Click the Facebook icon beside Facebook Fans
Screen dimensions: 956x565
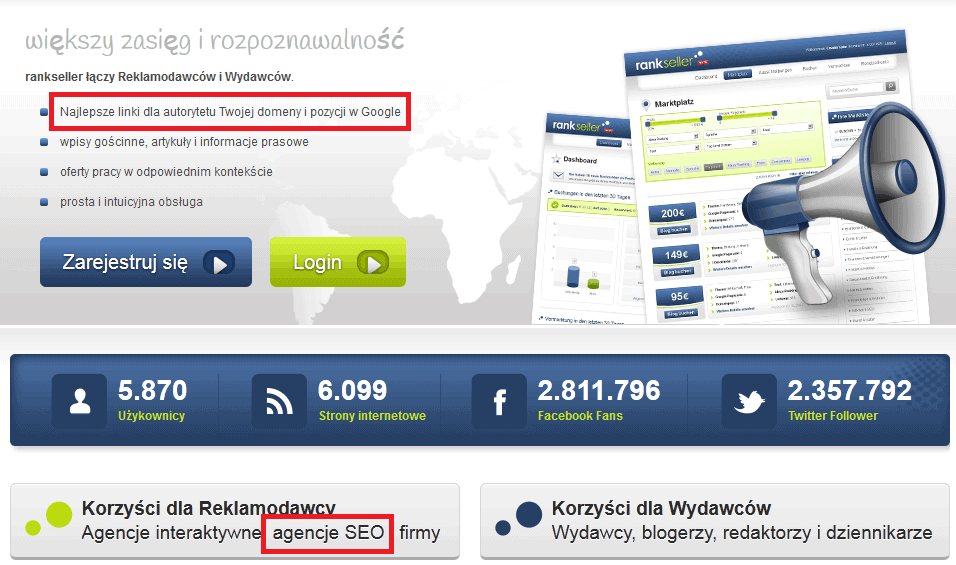[499, 401]
